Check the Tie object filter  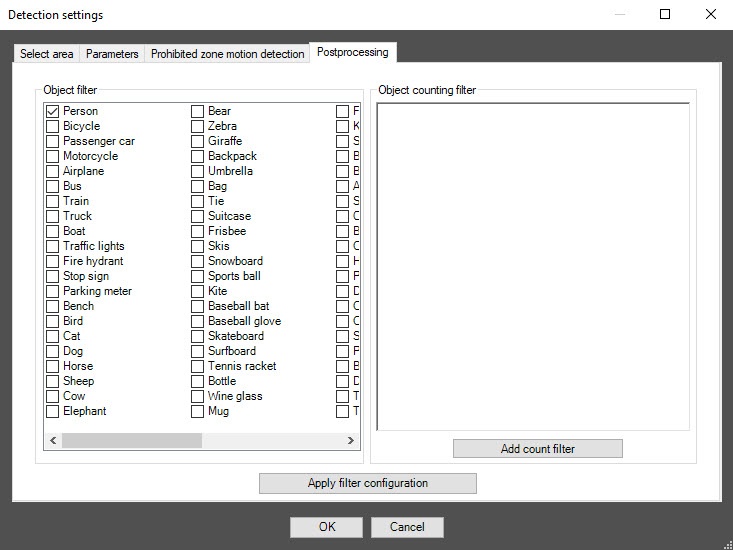tap(197, 201)
